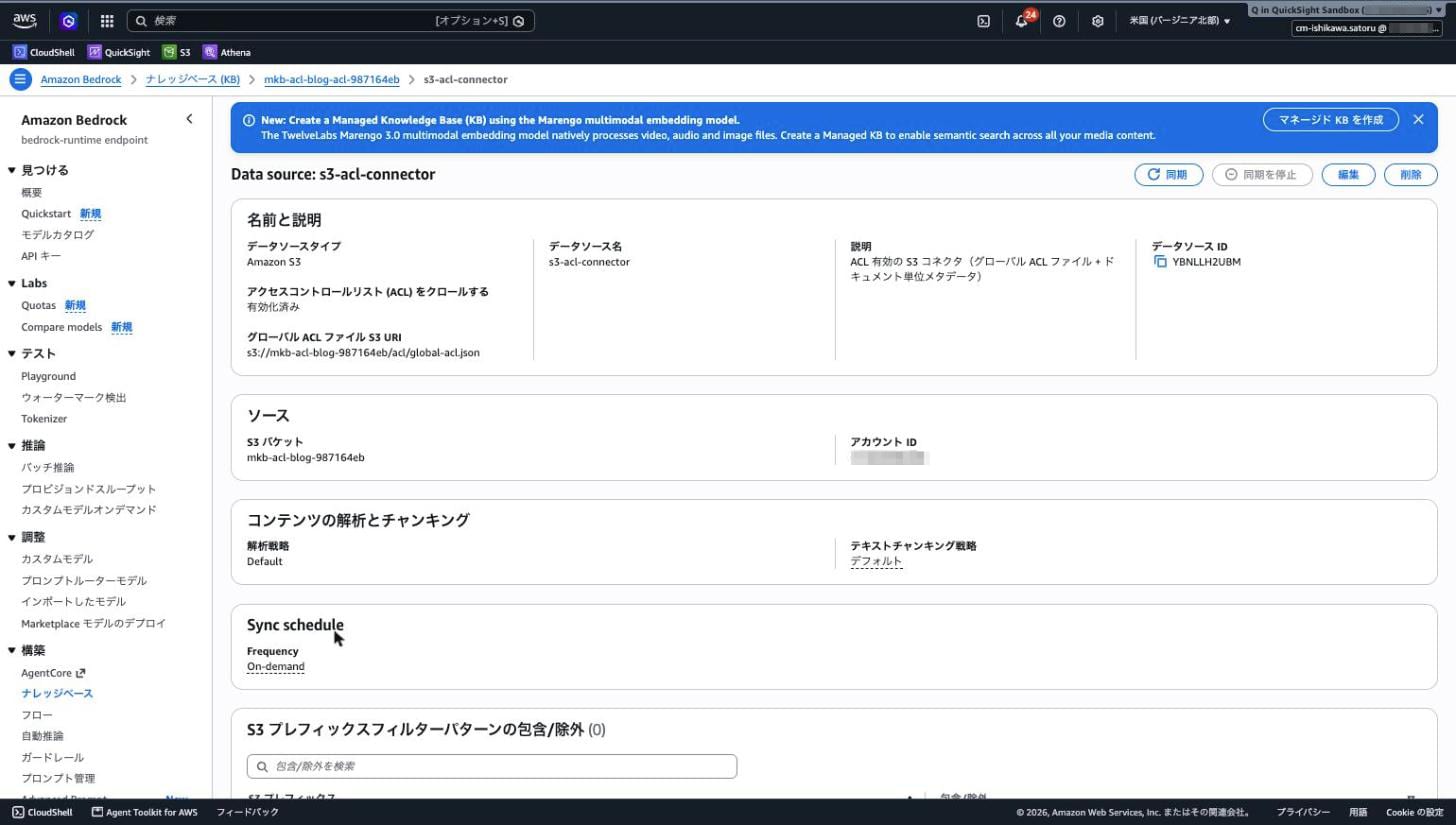1456x825 pixels.
Task: Click the search box microphone/assistant icon
Action: coord(519,20)
